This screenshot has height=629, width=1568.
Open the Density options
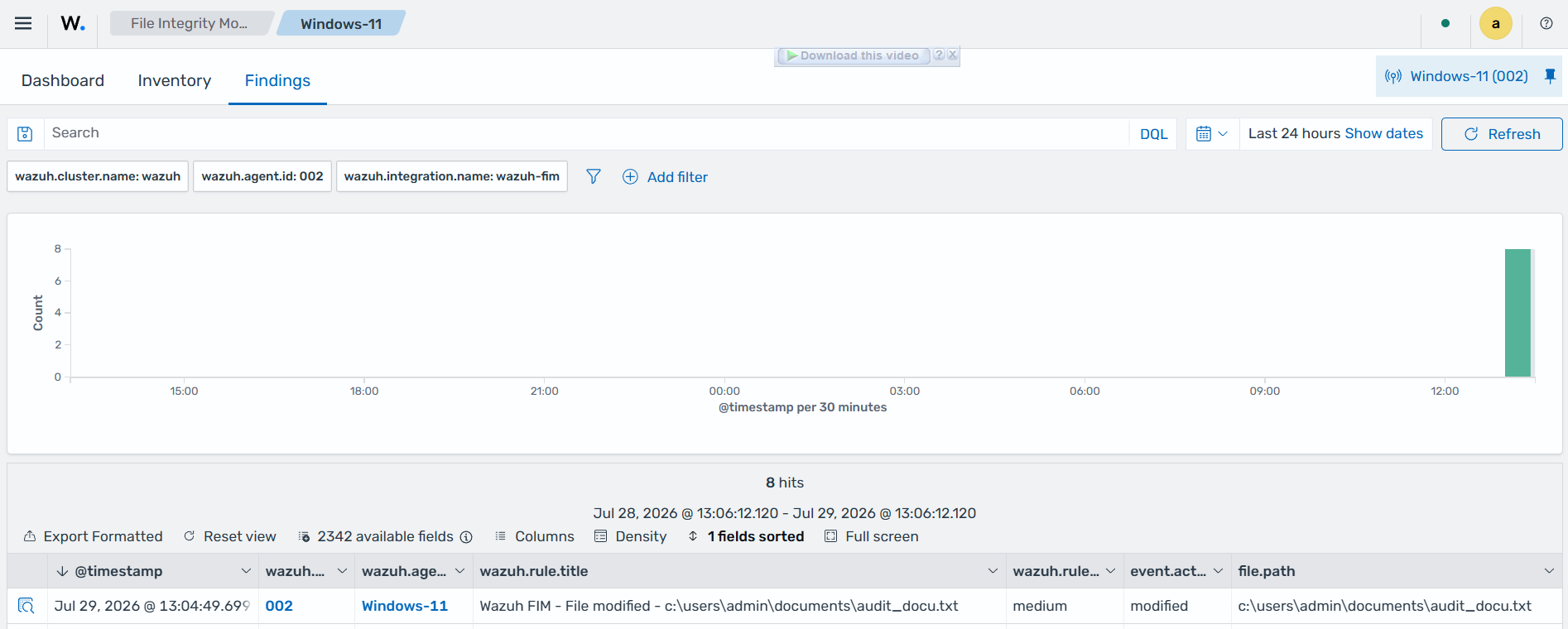(630, 536)
